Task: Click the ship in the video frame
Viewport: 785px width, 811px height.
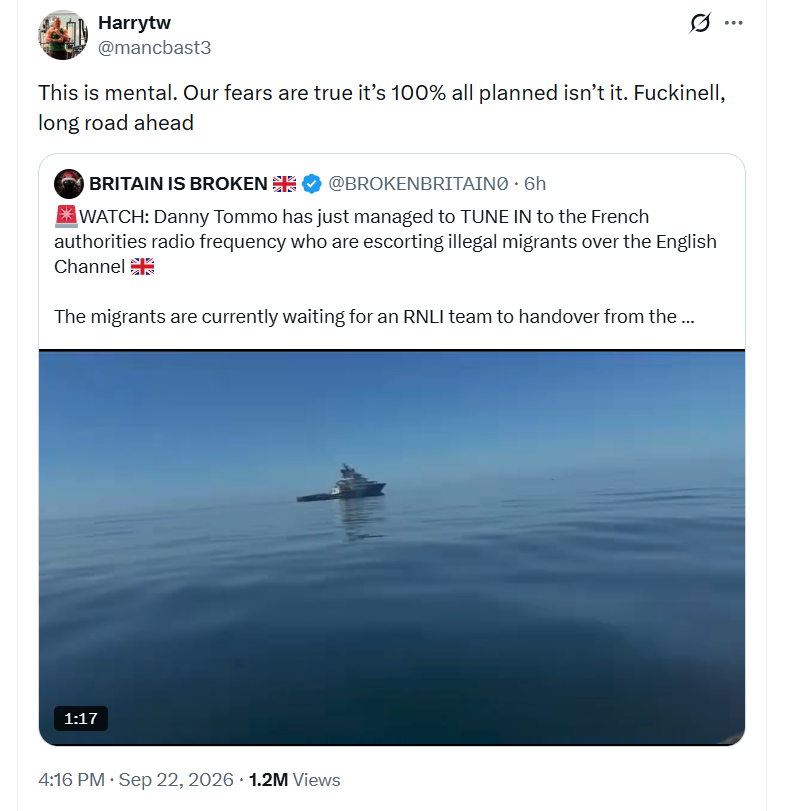Action: tap(341, 484)
